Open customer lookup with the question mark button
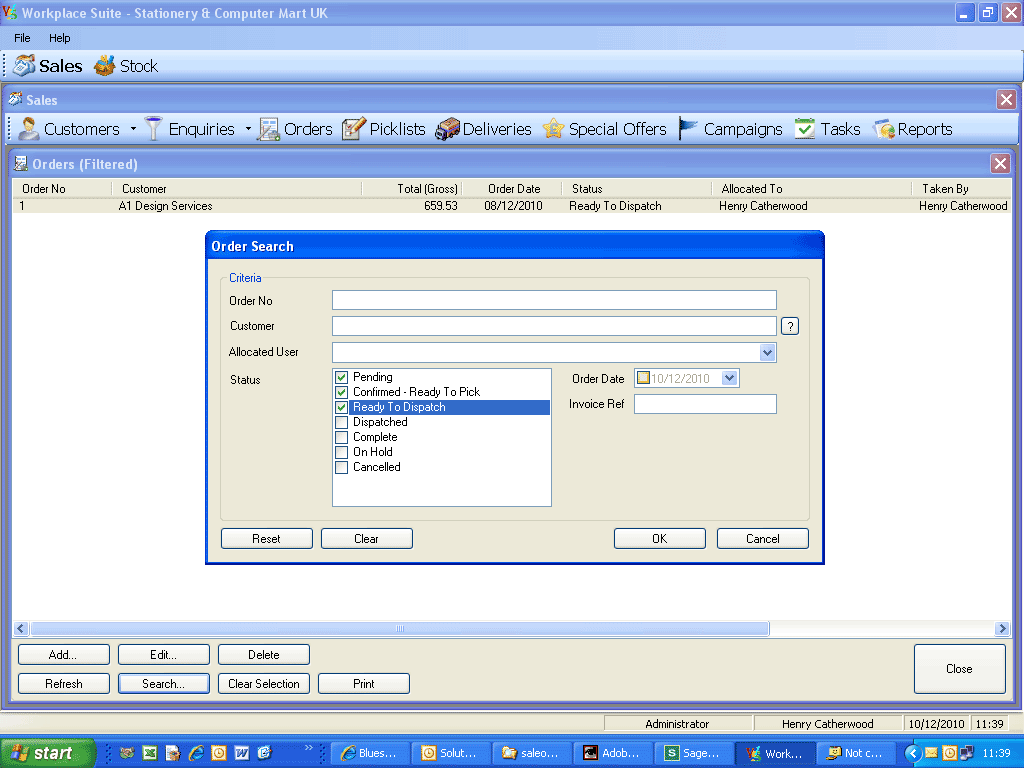 (790, 326)
